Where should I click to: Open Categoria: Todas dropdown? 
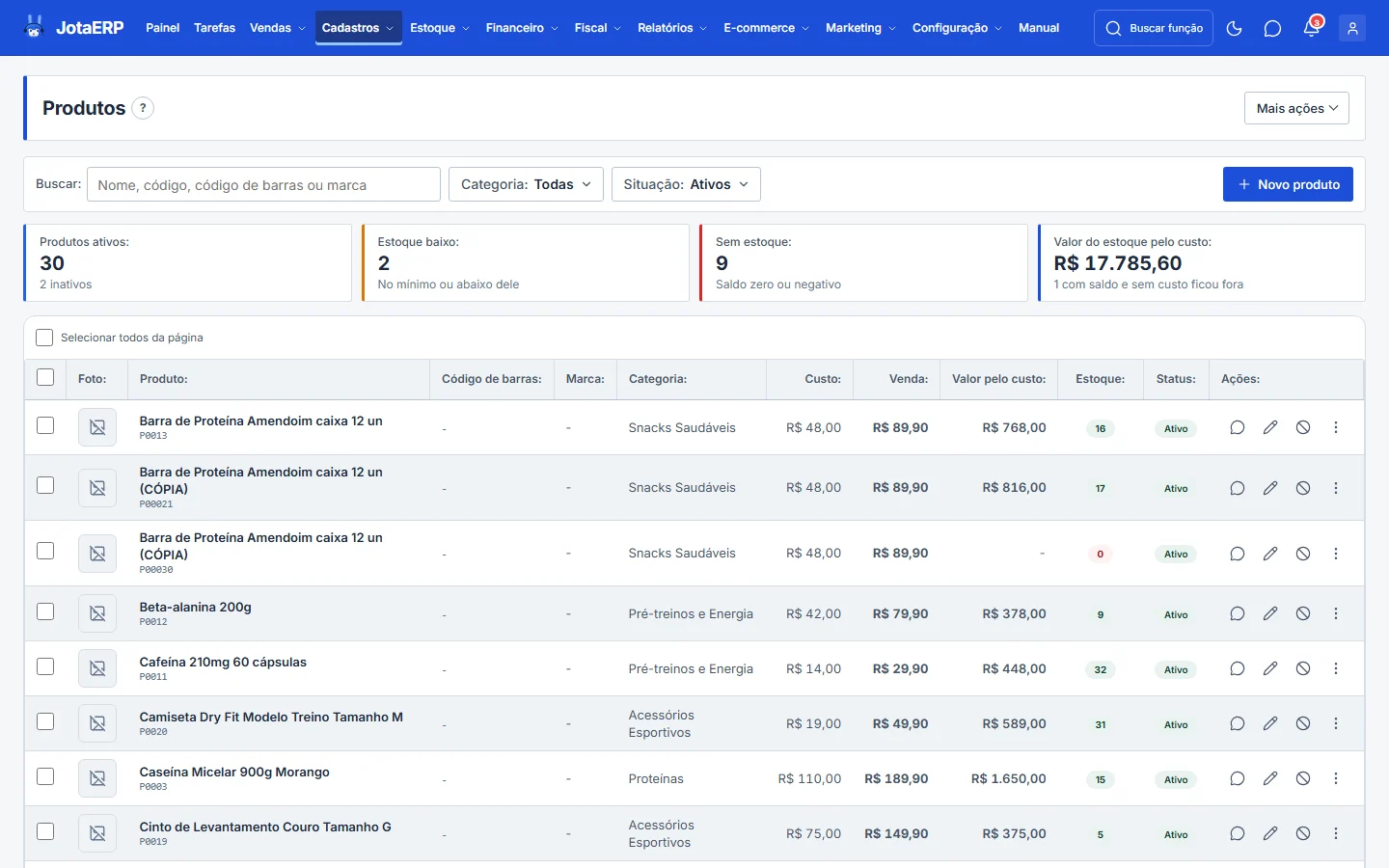click(526, 184)
